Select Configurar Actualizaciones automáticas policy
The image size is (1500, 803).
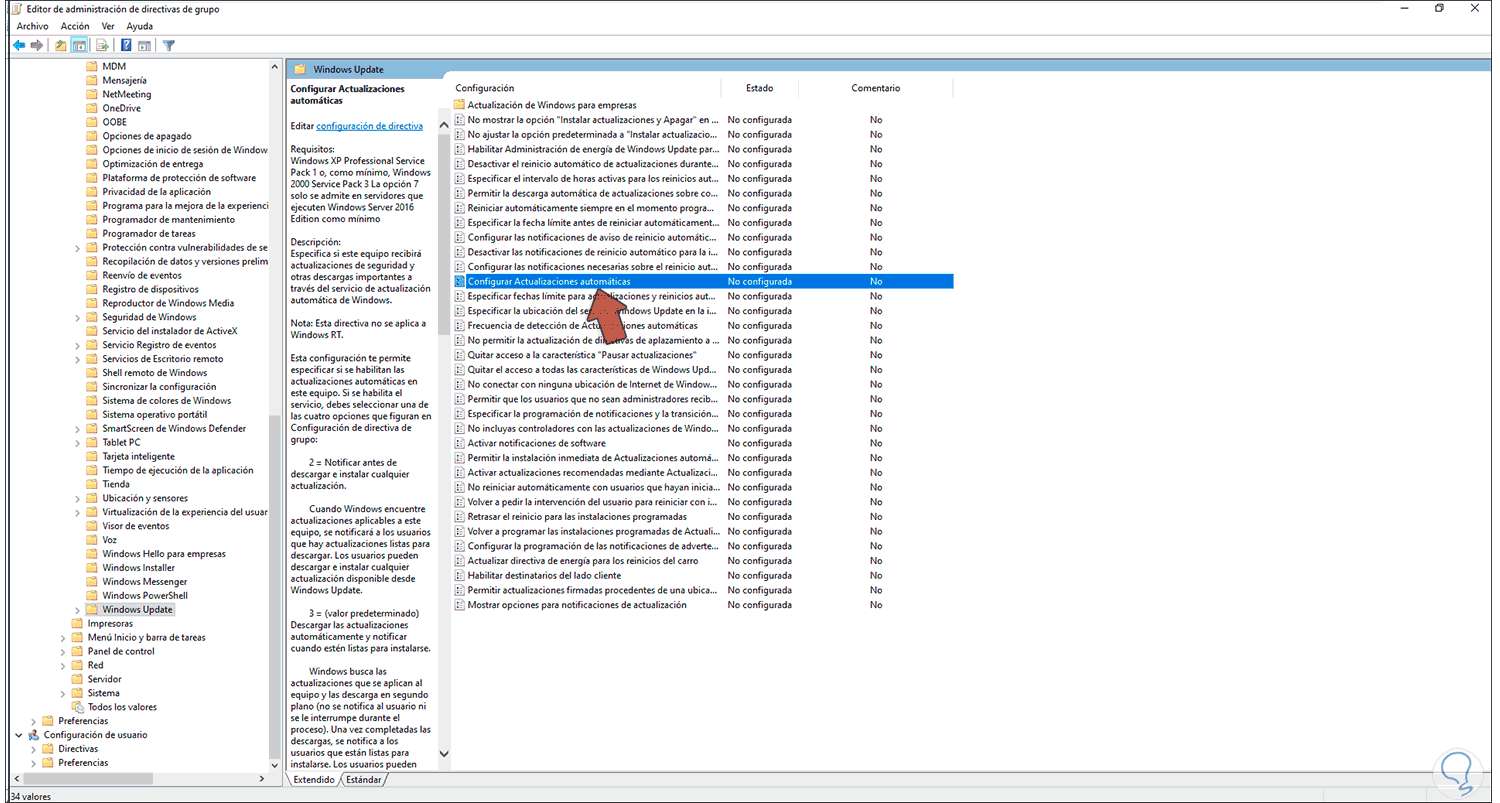point(702,282)
